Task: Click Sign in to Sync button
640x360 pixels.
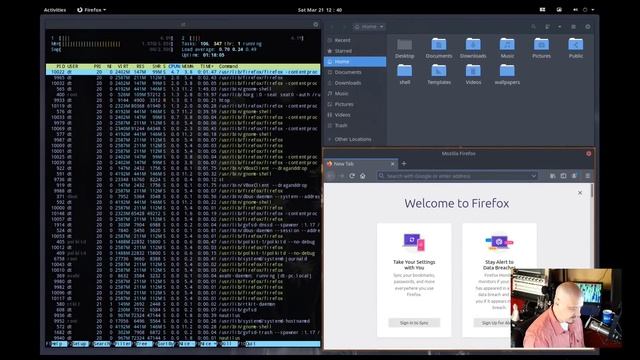Action: click(x=414, y=323)
